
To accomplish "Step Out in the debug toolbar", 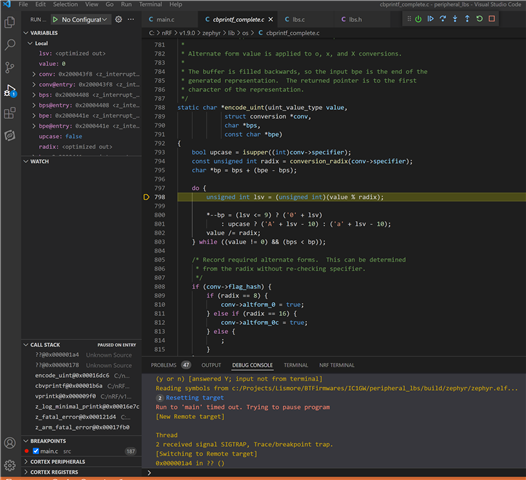I will pos(467,19).
